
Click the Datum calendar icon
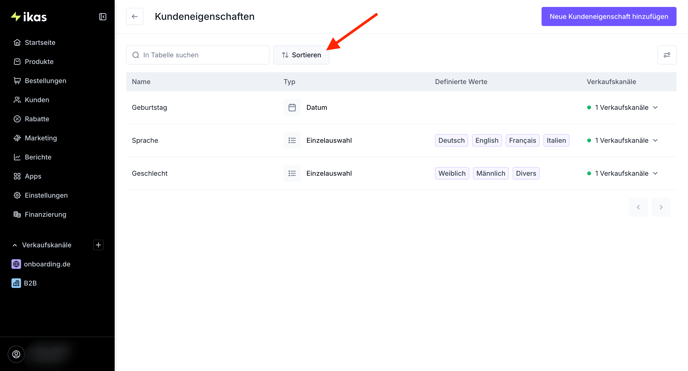point(292,107)
